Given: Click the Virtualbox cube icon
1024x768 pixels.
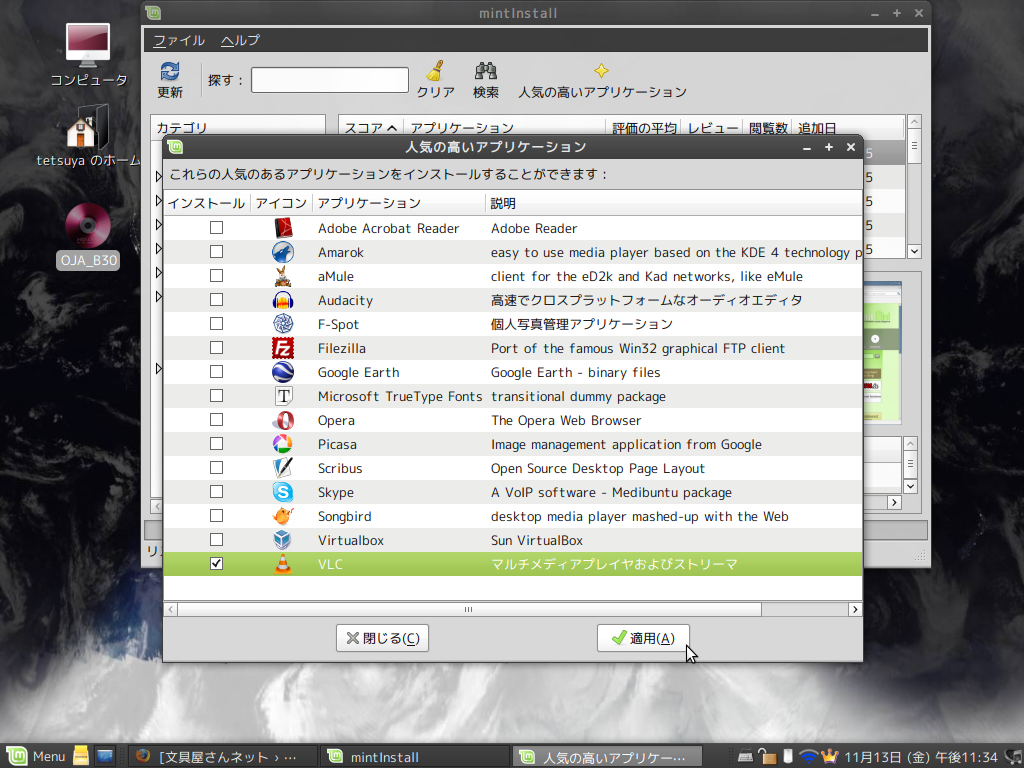Looking at the screenshot, I should (x=283, y=540).
